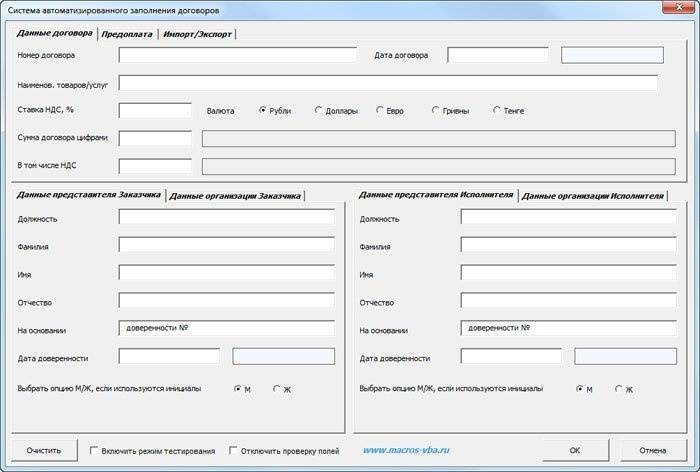700x472 pixels.
Task: Open the www.macros-vba.ru link
Action: (x=405, y=450)
